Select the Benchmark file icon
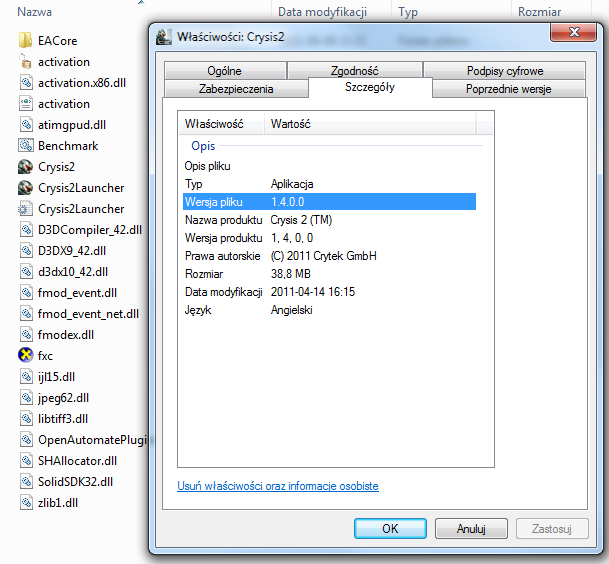609x564 pixels. (25, 145)
